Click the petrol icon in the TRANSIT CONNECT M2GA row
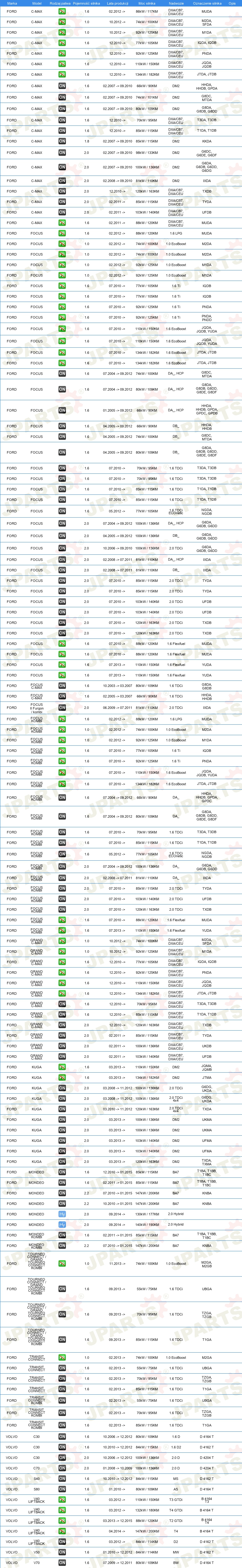This screenshot has width=242, height=1568. click(x=62, y=1357)
